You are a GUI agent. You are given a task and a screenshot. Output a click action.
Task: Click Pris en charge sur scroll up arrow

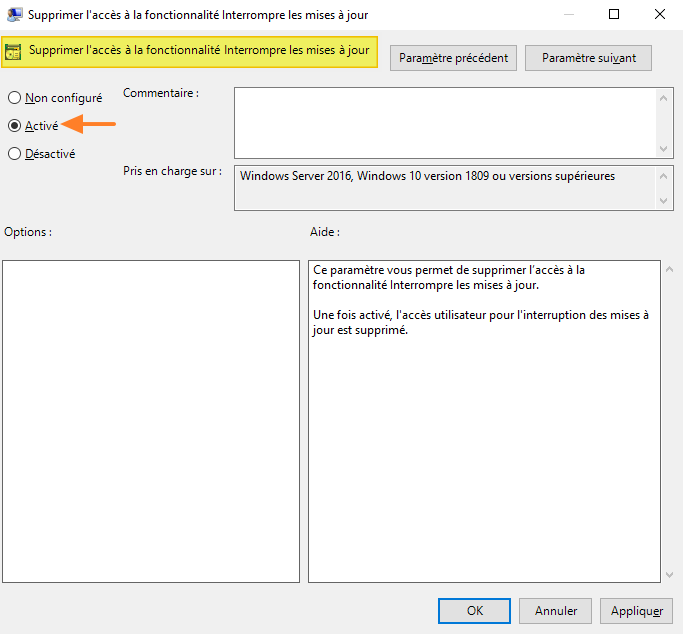663,176
